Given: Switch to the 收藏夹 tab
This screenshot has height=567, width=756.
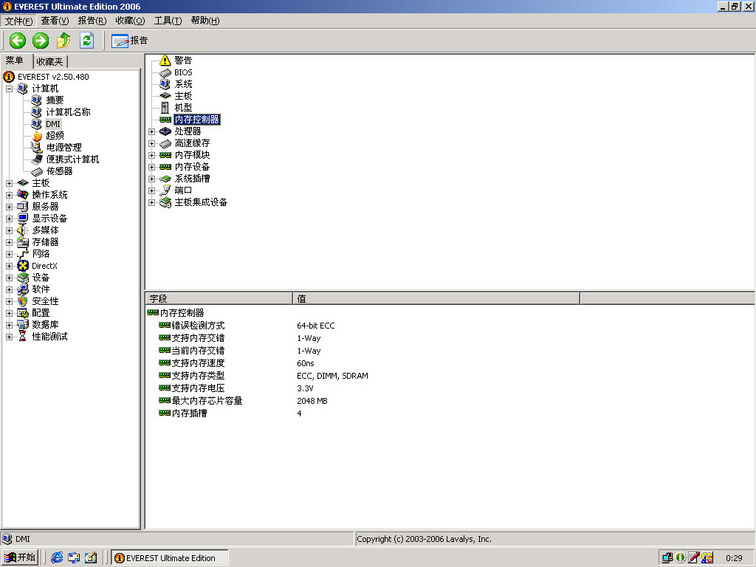Looking at the screenshot, I should point(50,62).
